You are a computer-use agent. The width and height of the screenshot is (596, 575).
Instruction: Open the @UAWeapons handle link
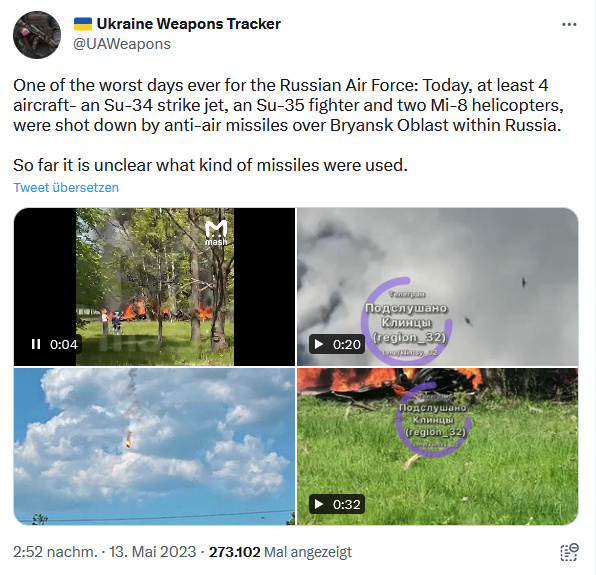point(122,44)
